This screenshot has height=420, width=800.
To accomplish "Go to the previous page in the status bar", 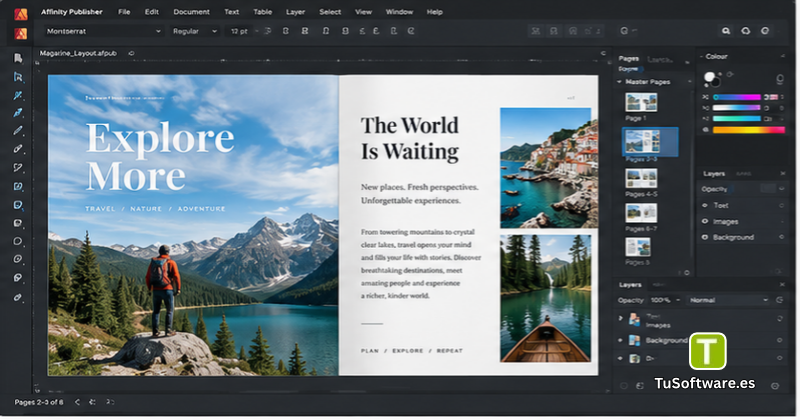I will [x=77, y=402].
